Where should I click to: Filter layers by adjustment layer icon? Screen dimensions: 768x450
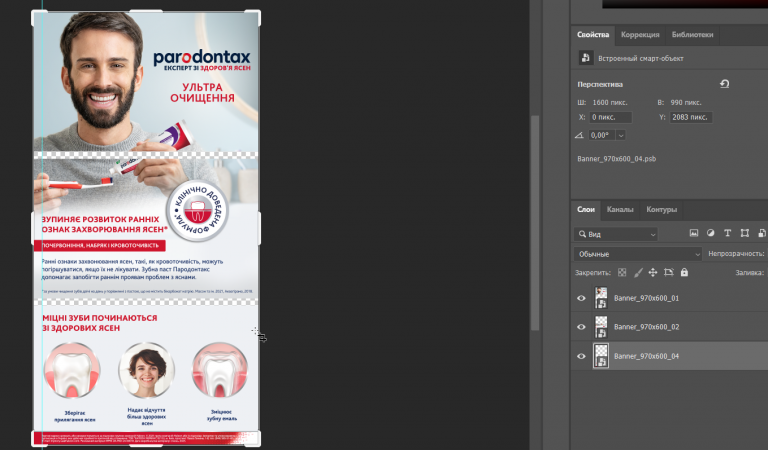711,233
